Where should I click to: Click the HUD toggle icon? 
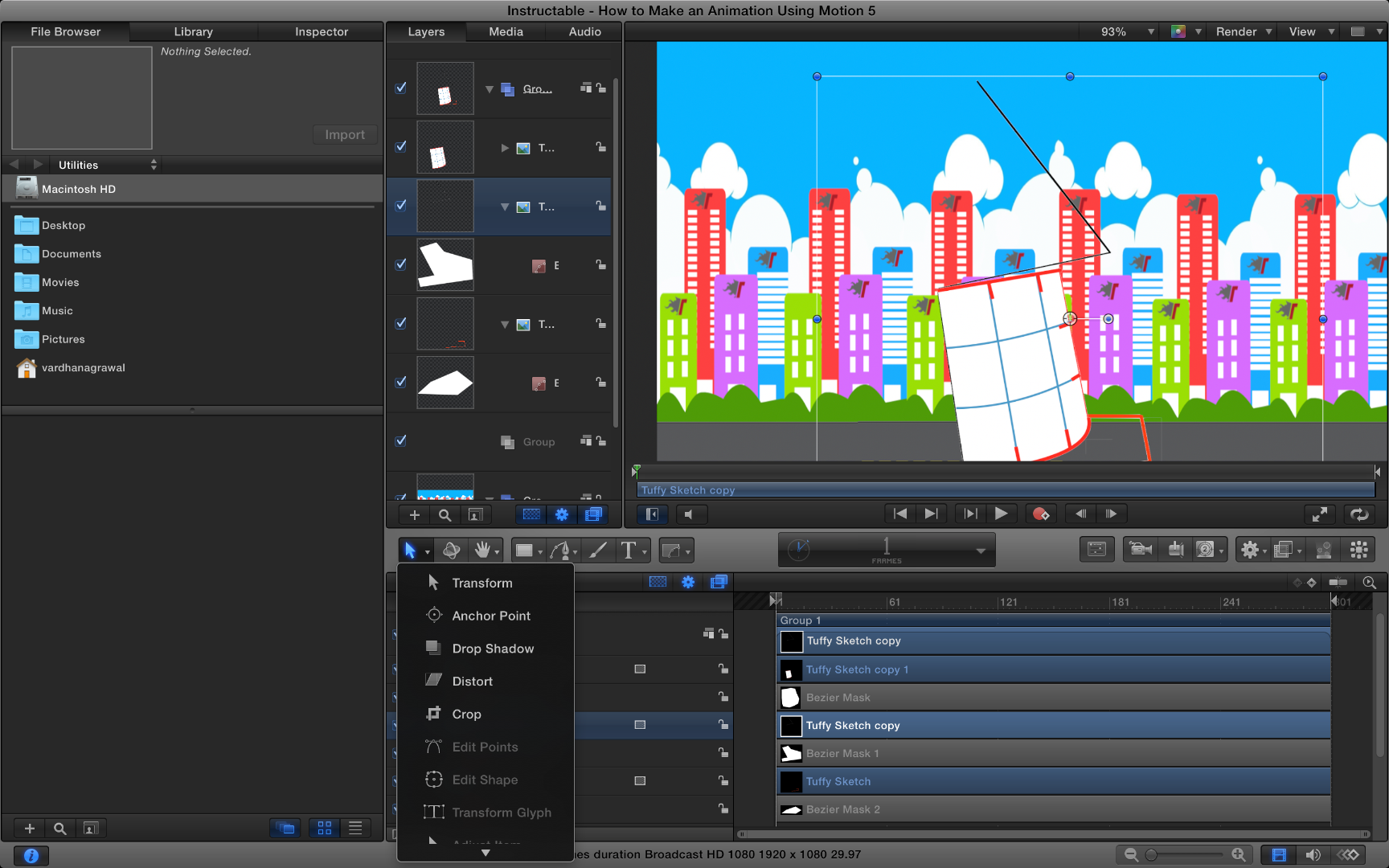1096,550
